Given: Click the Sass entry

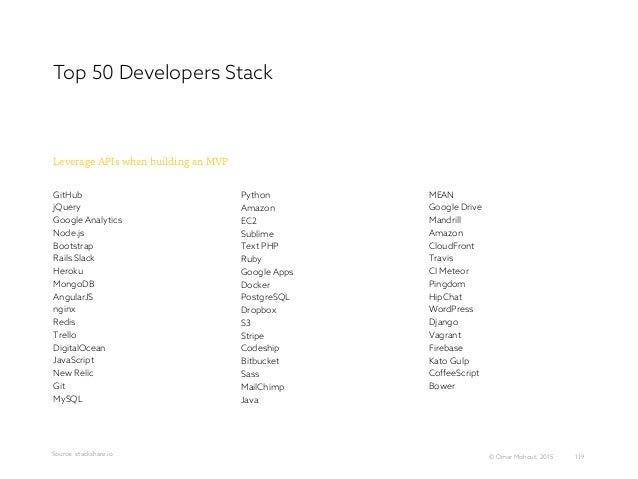Looking at the screenshot, I should click(250, 374).
